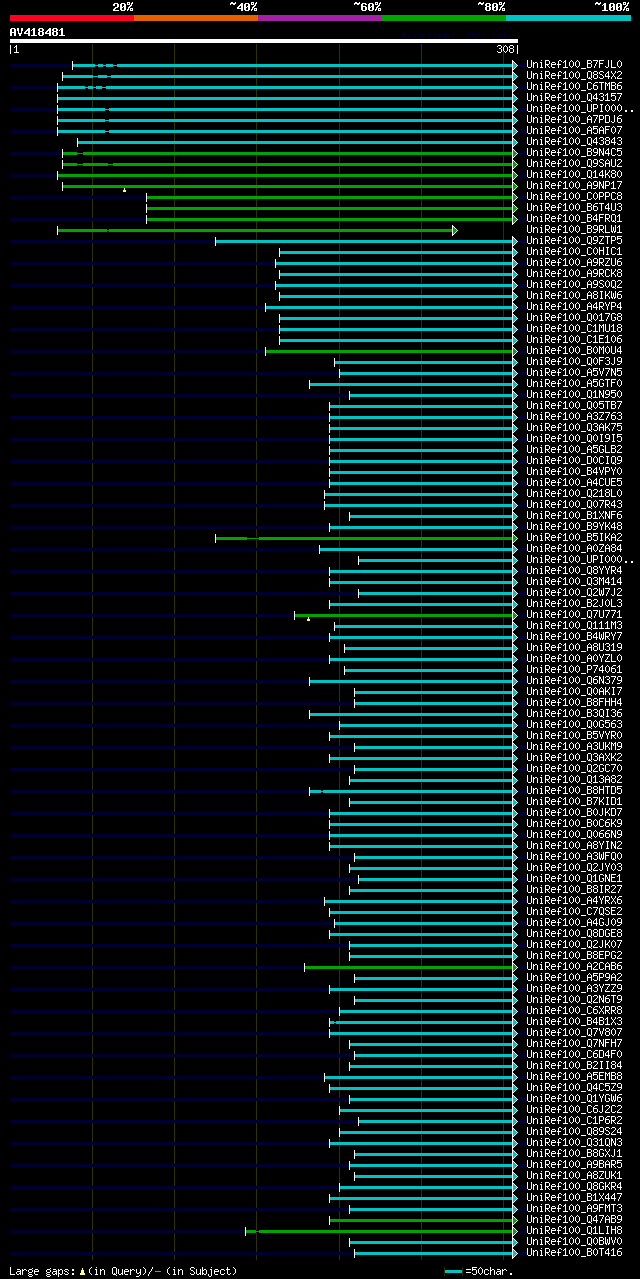Click the cyan ~100% legend segment
Screen dimensions: 640x1279
pyautogui.click(x=567, y=17)
